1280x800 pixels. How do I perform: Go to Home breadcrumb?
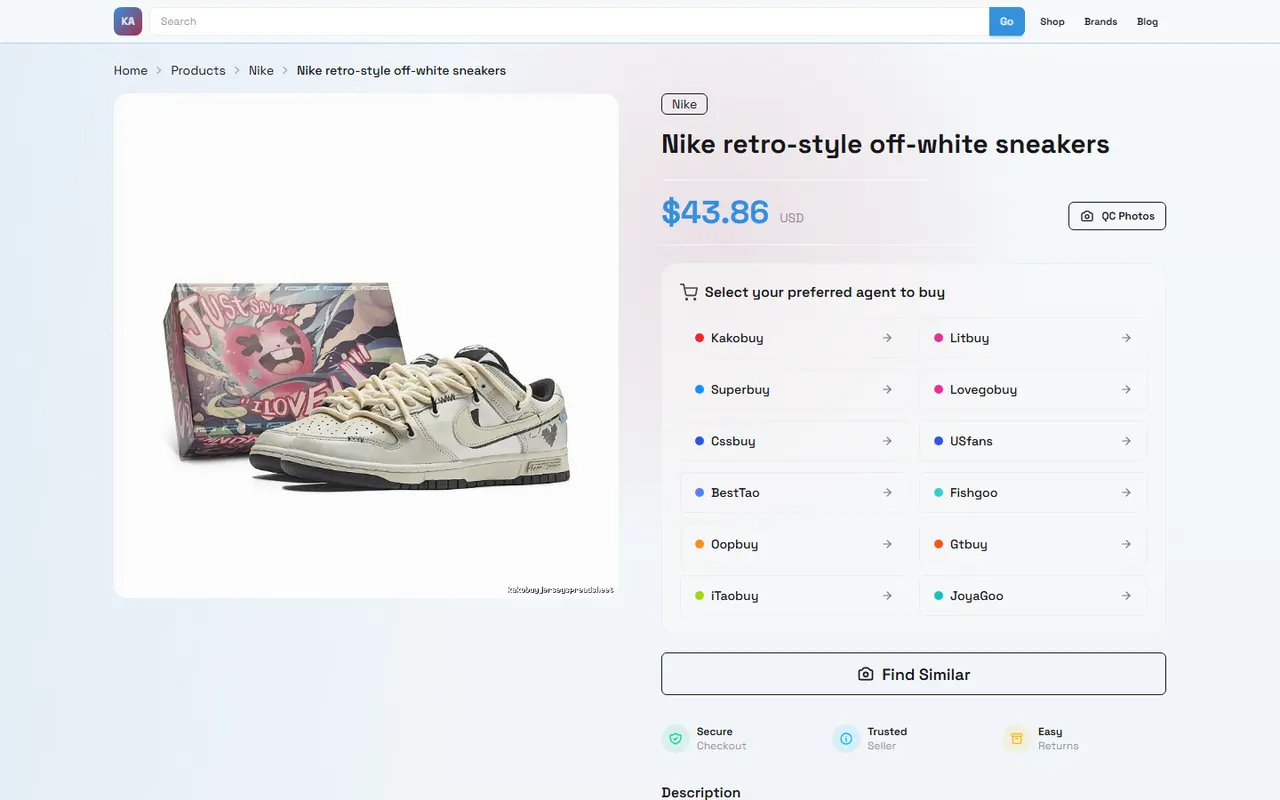(x=131, y=71)
